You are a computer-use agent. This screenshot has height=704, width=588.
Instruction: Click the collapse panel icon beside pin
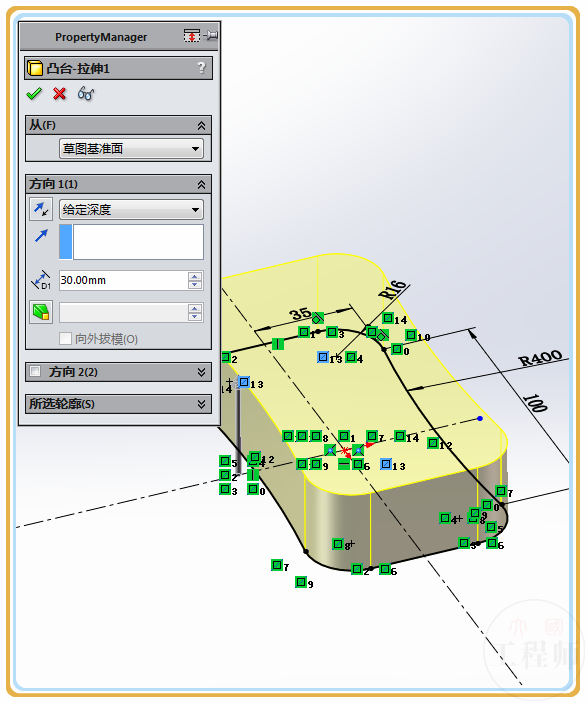click(192, 35)
